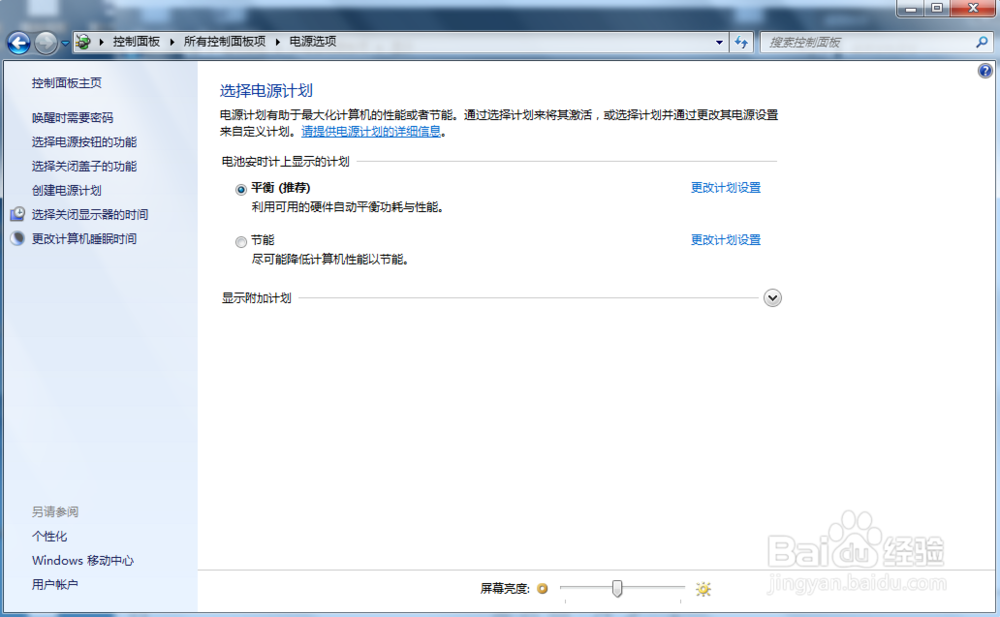Open 更改计划设置 for the 节能 plan

pyautogui.click(x=726, y=240)
